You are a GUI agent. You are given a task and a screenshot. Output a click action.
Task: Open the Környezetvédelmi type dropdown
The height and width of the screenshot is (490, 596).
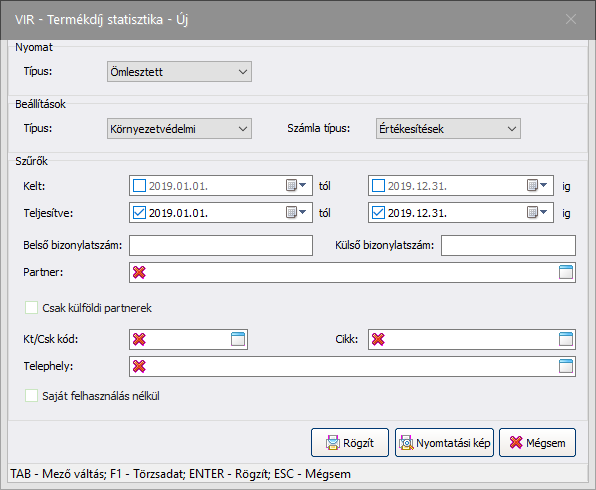[x=179, y=129]
